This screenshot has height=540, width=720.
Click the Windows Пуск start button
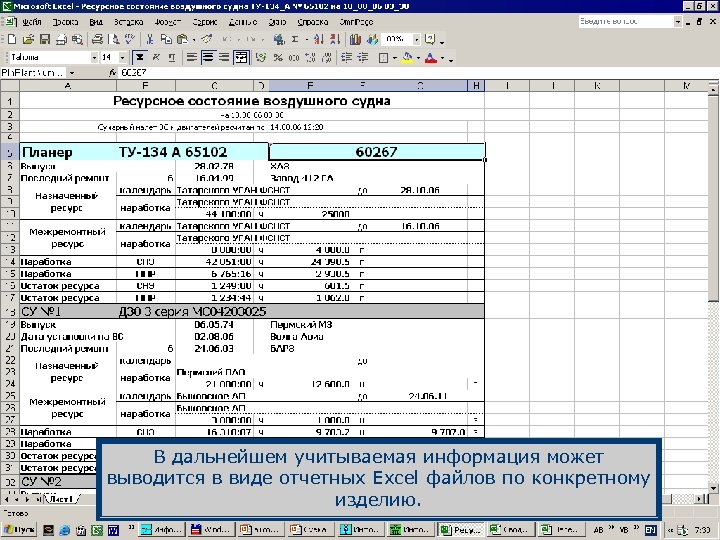19,530
